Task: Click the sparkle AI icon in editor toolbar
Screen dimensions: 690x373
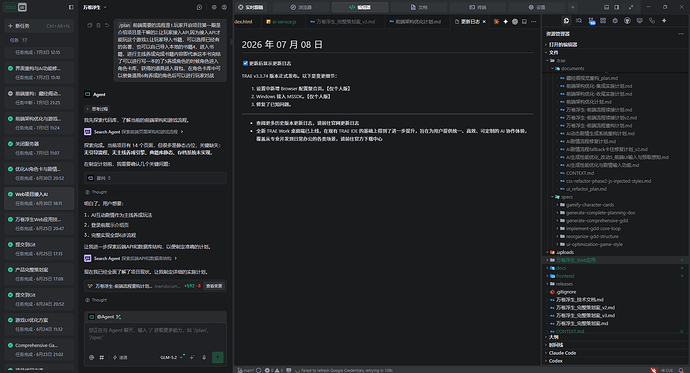Action: 506,22
